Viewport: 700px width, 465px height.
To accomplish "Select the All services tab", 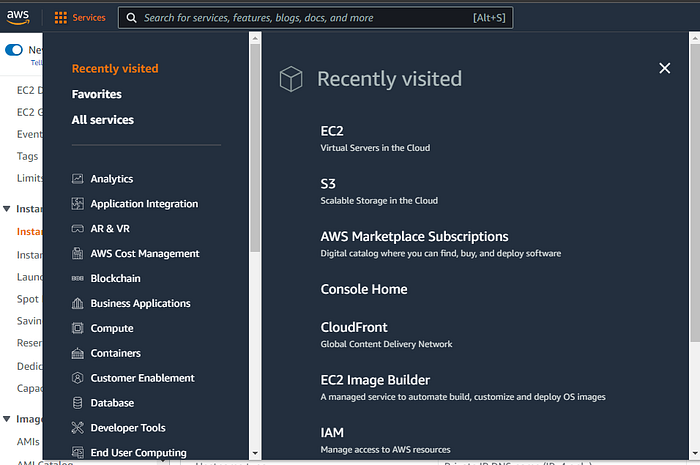I will pyautogui.click(x=103, y=120).
